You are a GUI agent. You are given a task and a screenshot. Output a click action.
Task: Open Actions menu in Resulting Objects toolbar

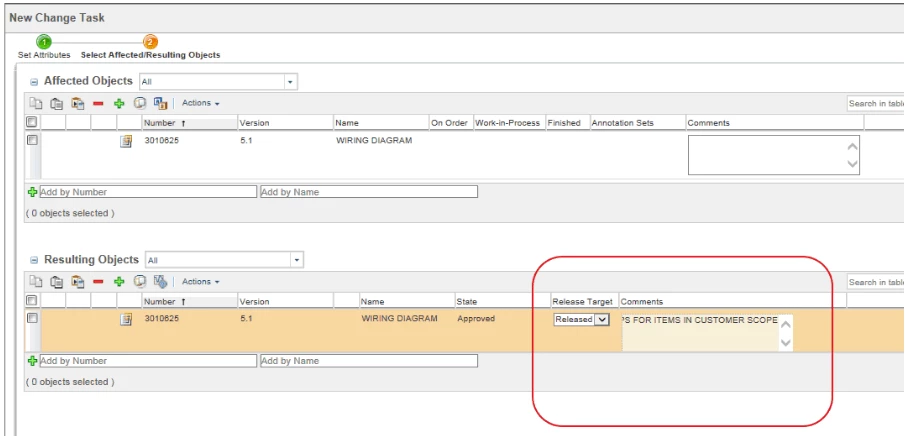[x=200, y=282]
